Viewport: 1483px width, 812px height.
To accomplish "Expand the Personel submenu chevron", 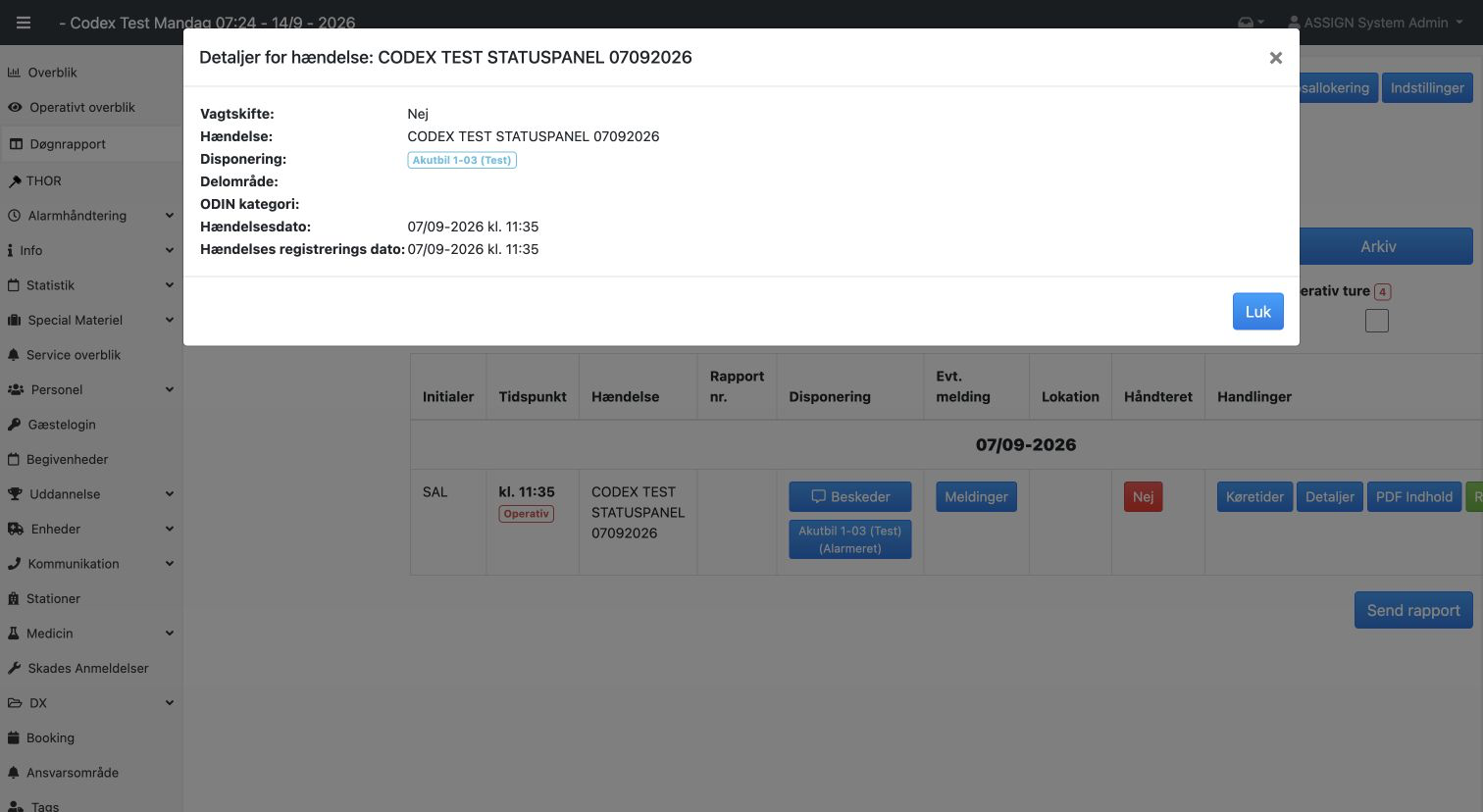I will coord(169,390).
